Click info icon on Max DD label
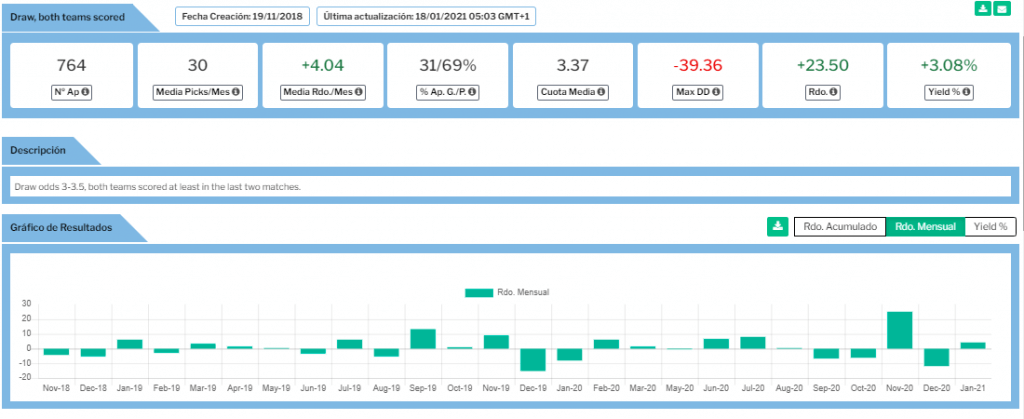This screenshot has height=419, width=1024. [717, 93]
